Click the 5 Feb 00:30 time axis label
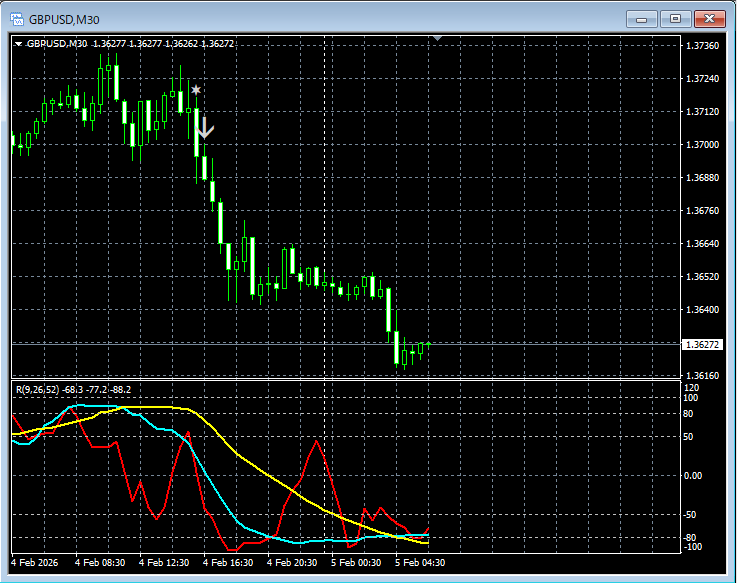The height and width of the screenshot is (583, 738). [x=356, y=563]
